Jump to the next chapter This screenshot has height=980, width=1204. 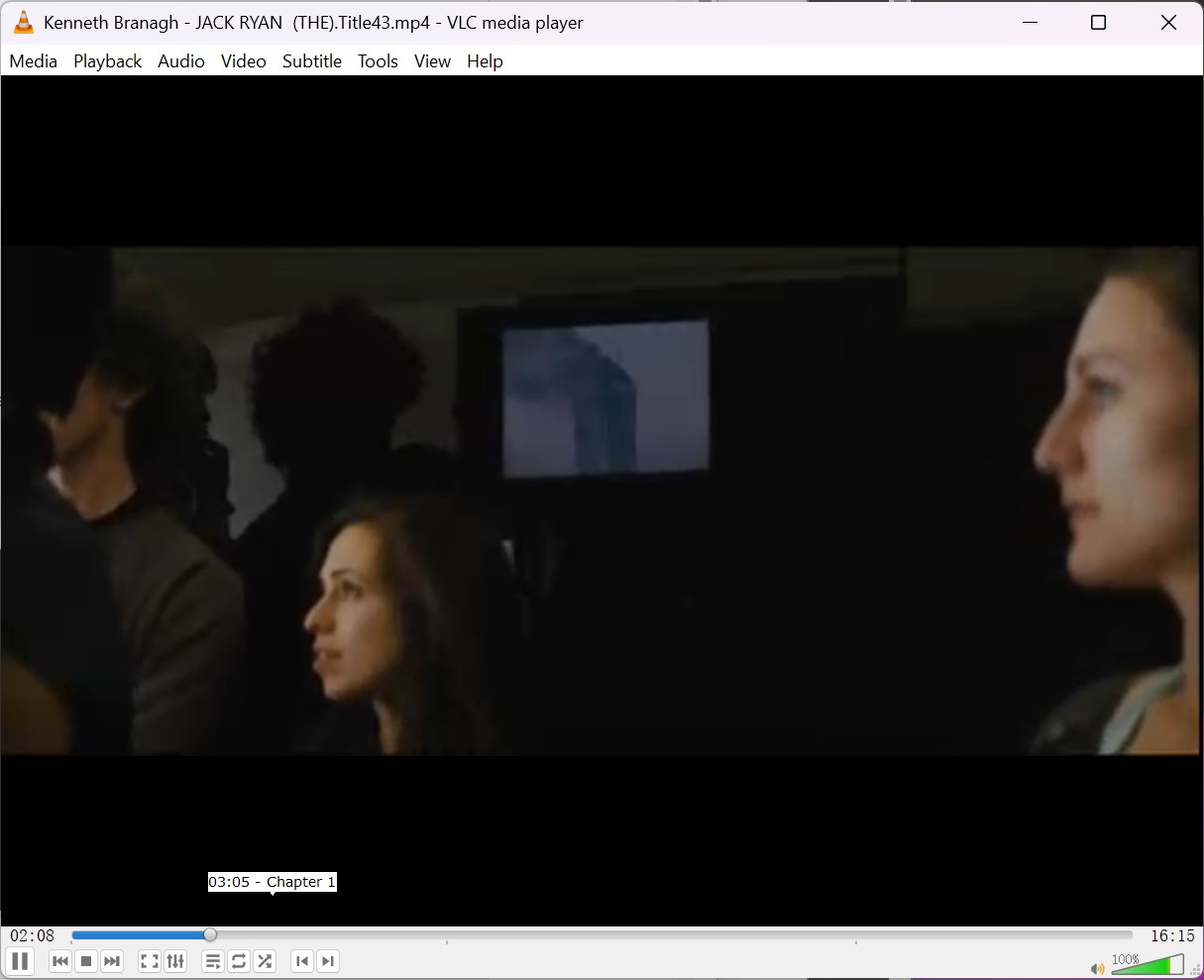[x=328, y=960]
